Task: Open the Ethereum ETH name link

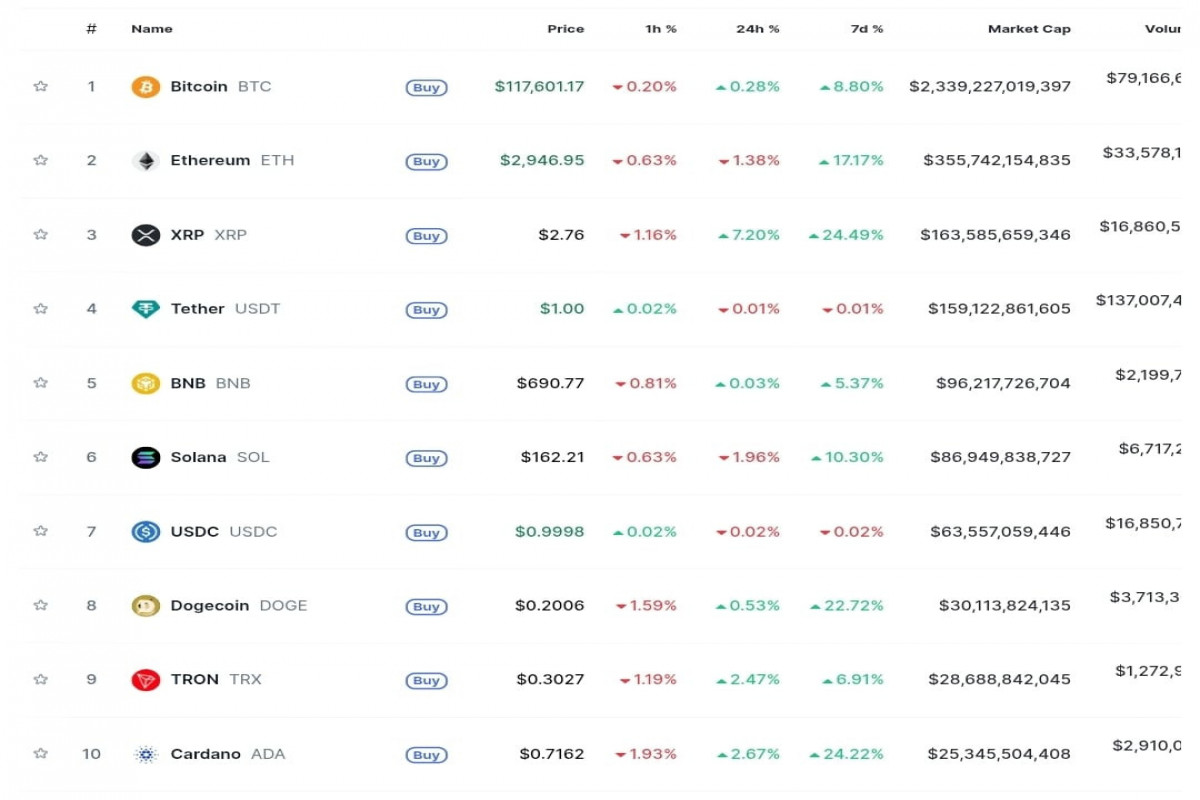Action: pyautogui.click(x=232, y=160)
